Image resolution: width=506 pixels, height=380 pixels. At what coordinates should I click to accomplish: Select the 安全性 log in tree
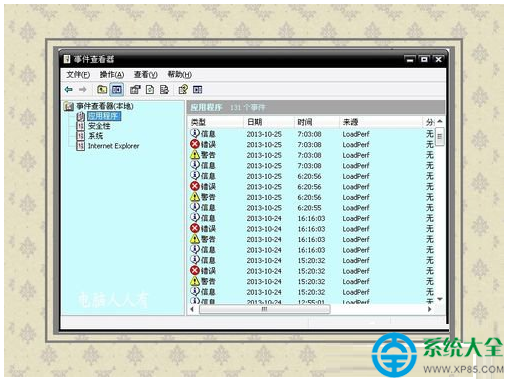point(99,126)
